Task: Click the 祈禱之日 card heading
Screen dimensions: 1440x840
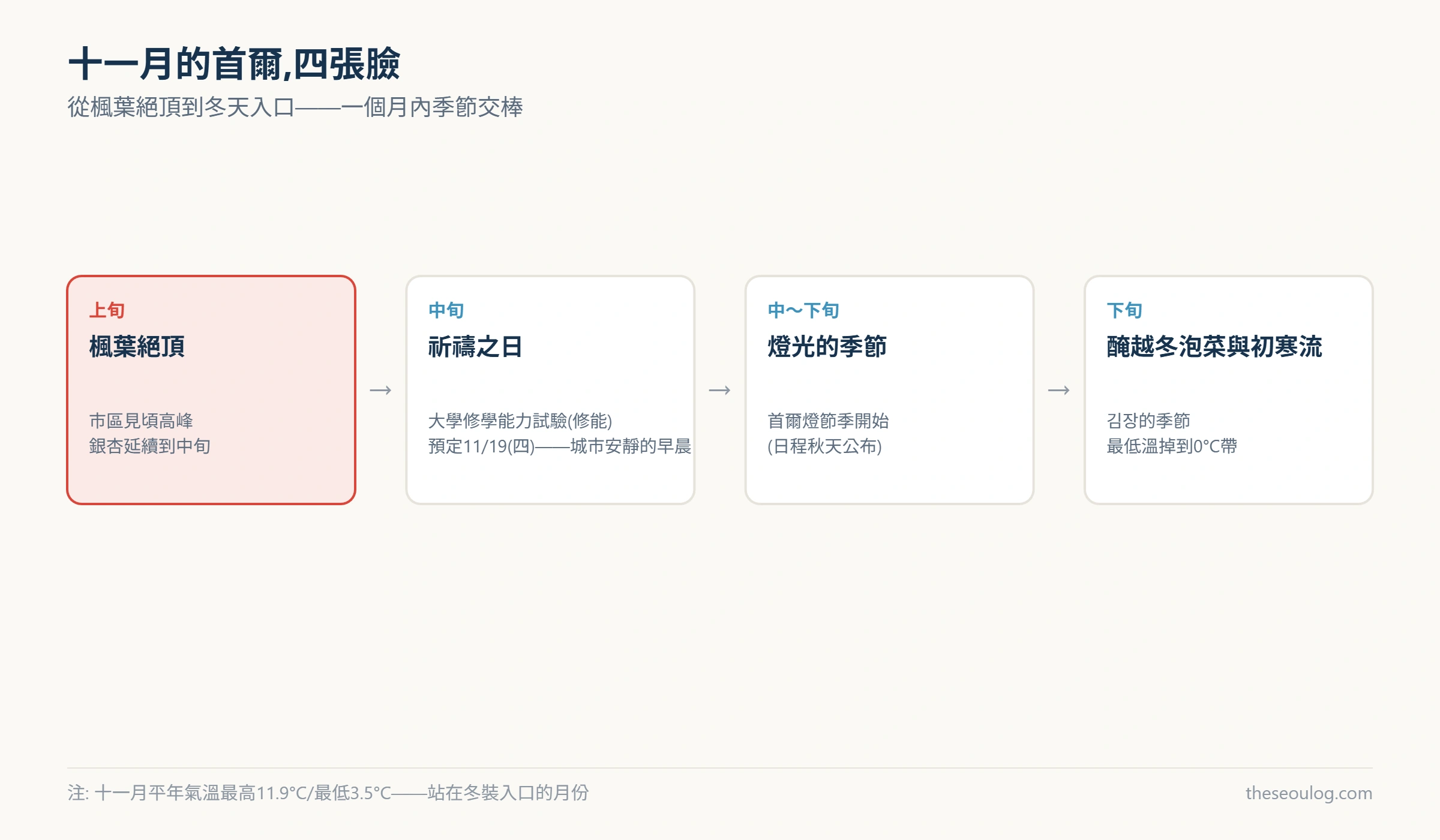Action: click(x=475, y=347)
